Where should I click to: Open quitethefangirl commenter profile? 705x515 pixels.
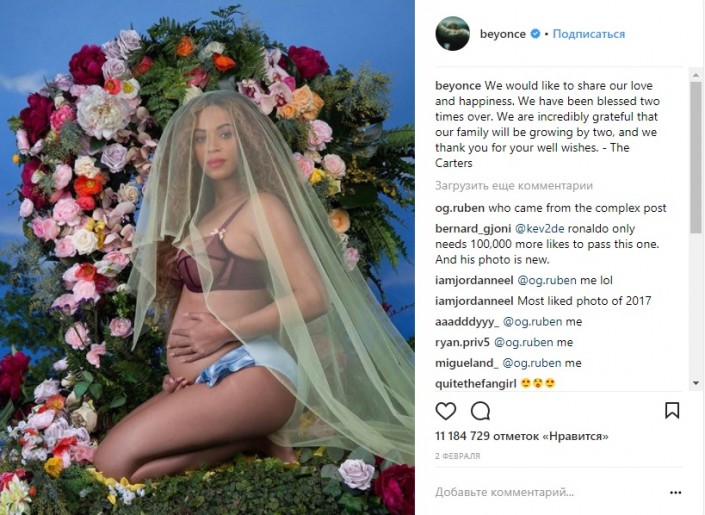(x=476, y=384)
